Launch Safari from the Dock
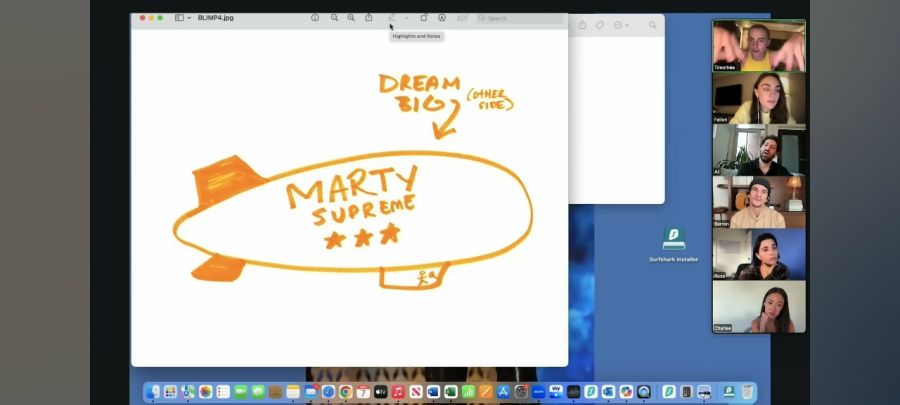900x405 pixels. click(x=328, y=392)
